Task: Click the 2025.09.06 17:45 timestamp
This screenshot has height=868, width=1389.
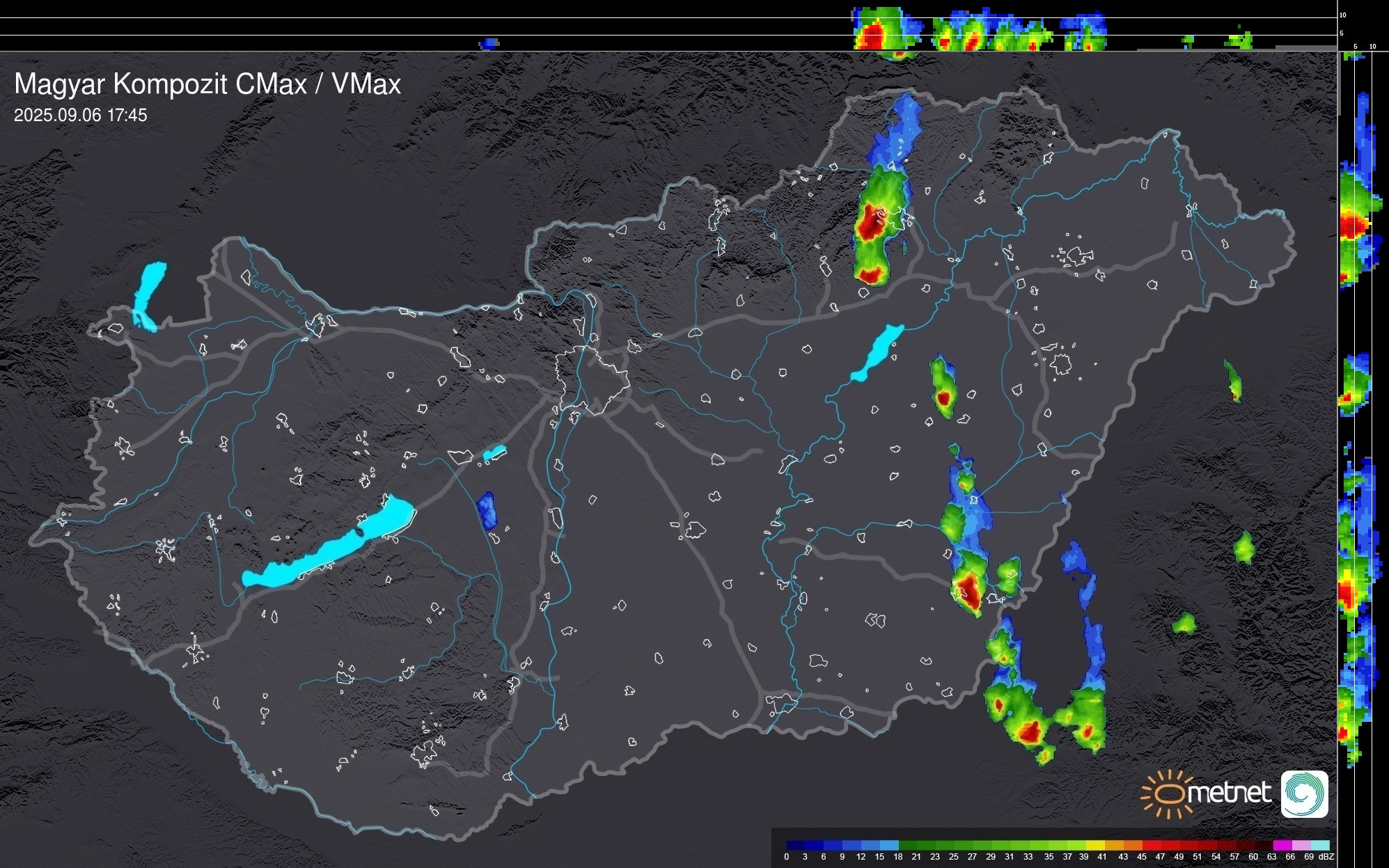Action: (81, 116)
